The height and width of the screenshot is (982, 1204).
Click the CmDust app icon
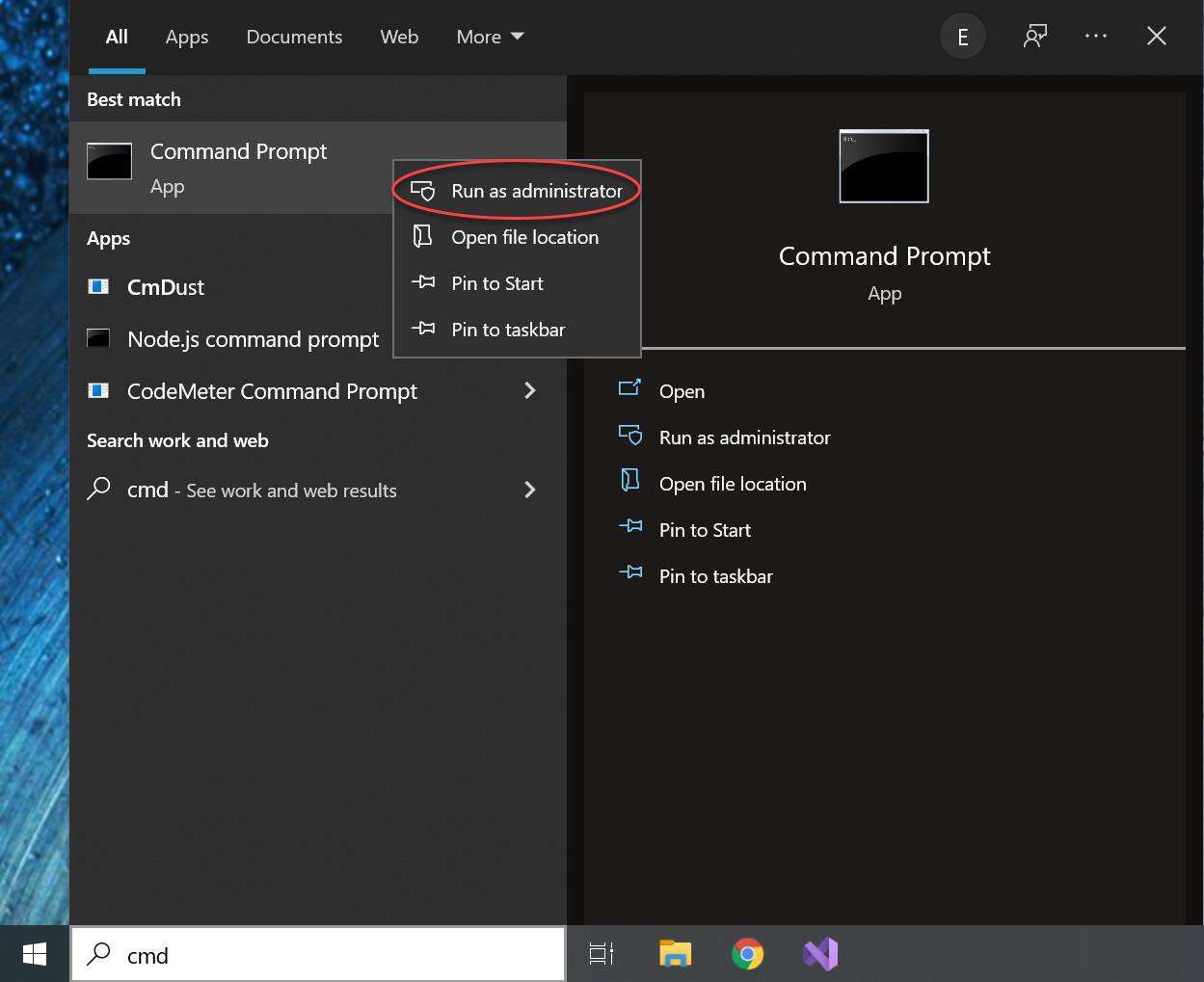[98, 286]
